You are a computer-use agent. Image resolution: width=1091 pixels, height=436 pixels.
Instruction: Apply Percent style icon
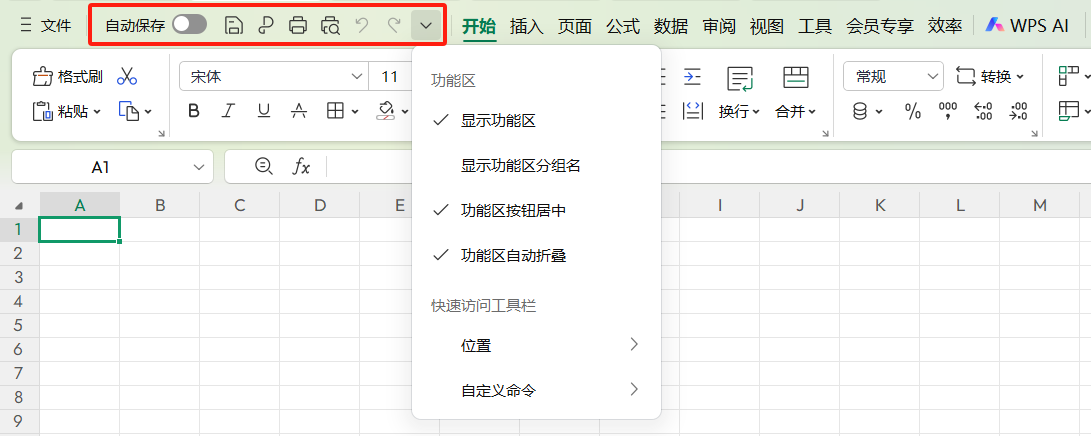[913, 111]
